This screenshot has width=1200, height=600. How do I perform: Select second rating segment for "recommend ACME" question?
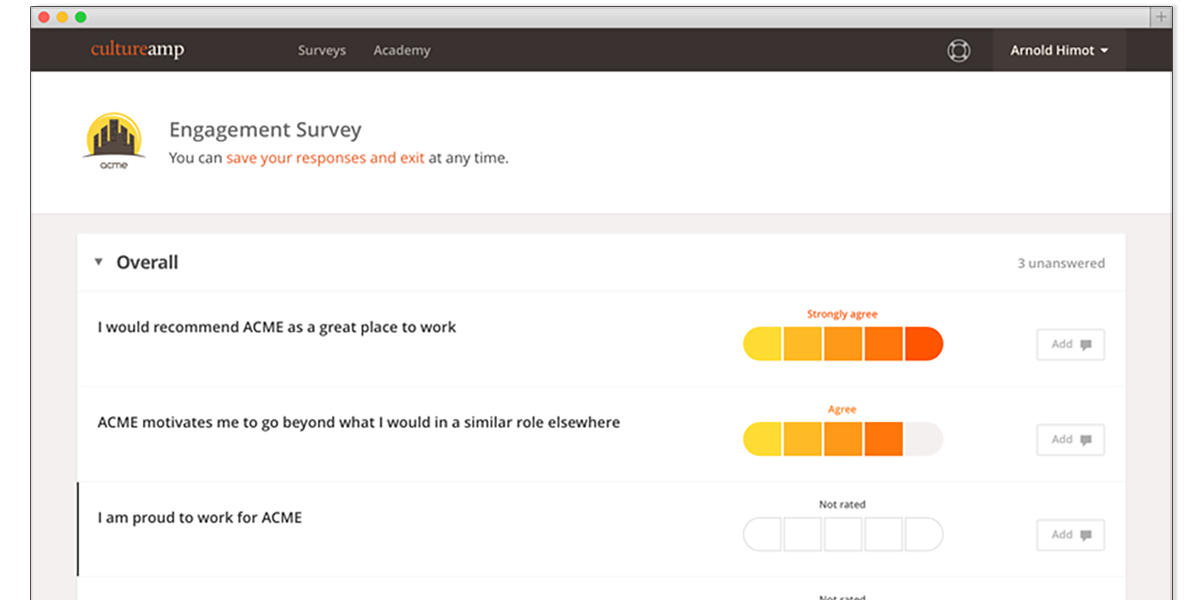tap(803, 344)
